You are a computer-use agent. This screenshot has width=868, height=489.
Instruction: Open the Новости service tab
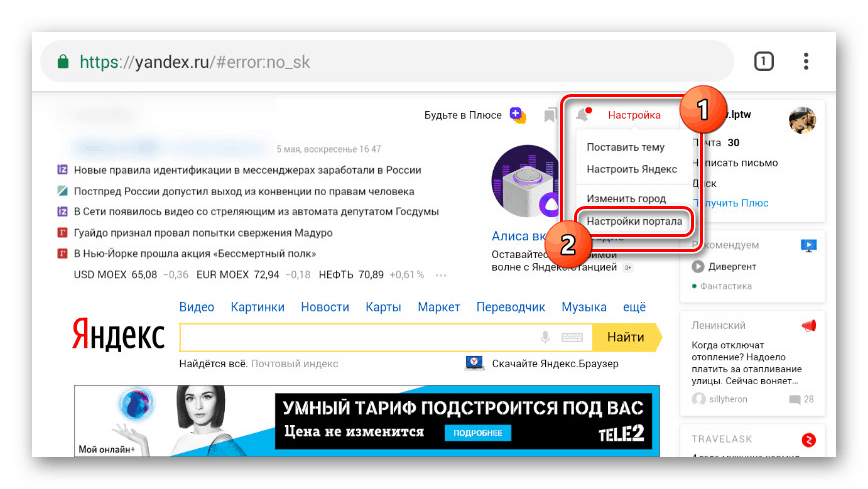pyautogui.click(x=325, y=307)
